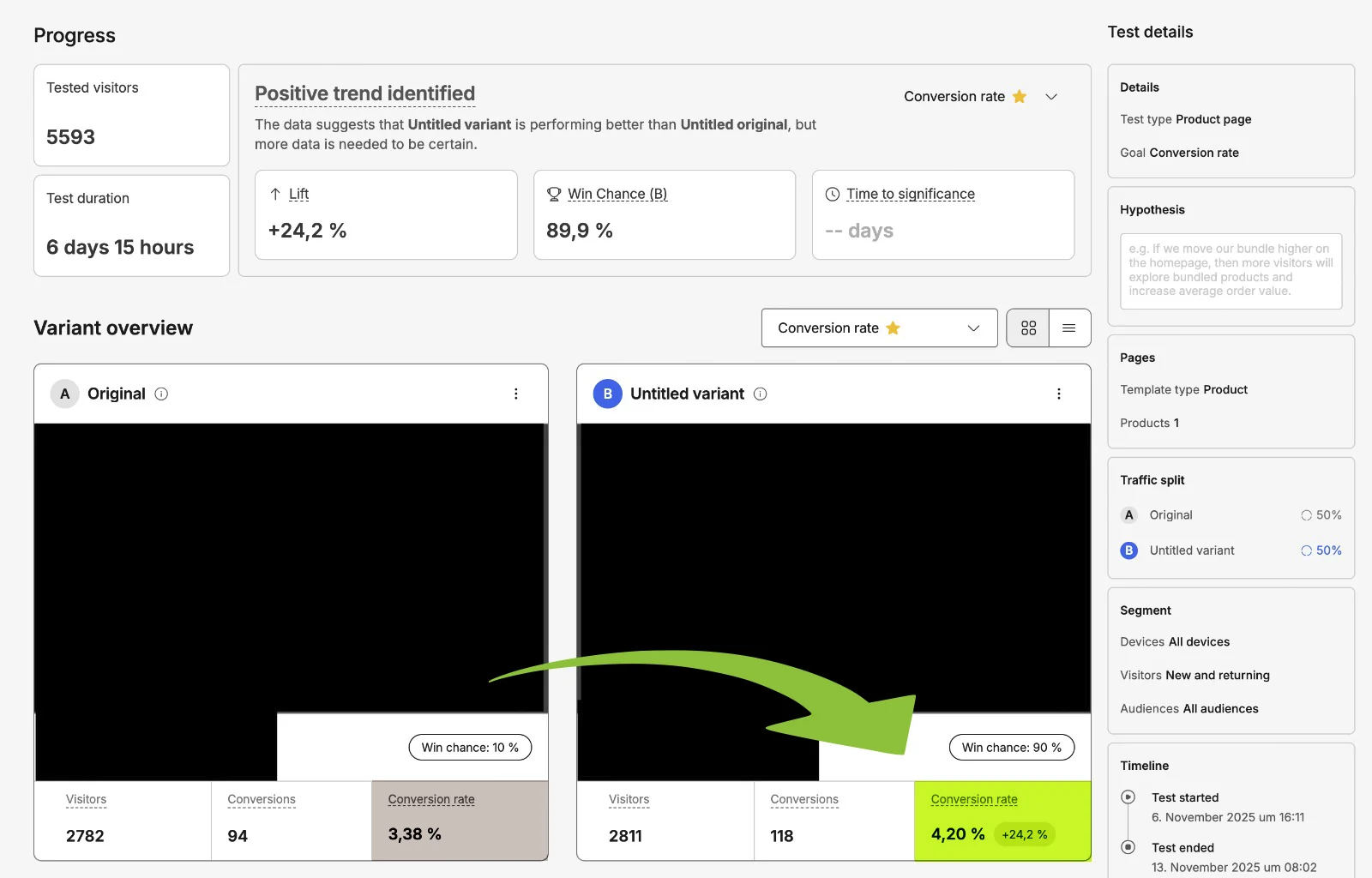Click Visitors label in Original card

(87, 799)
